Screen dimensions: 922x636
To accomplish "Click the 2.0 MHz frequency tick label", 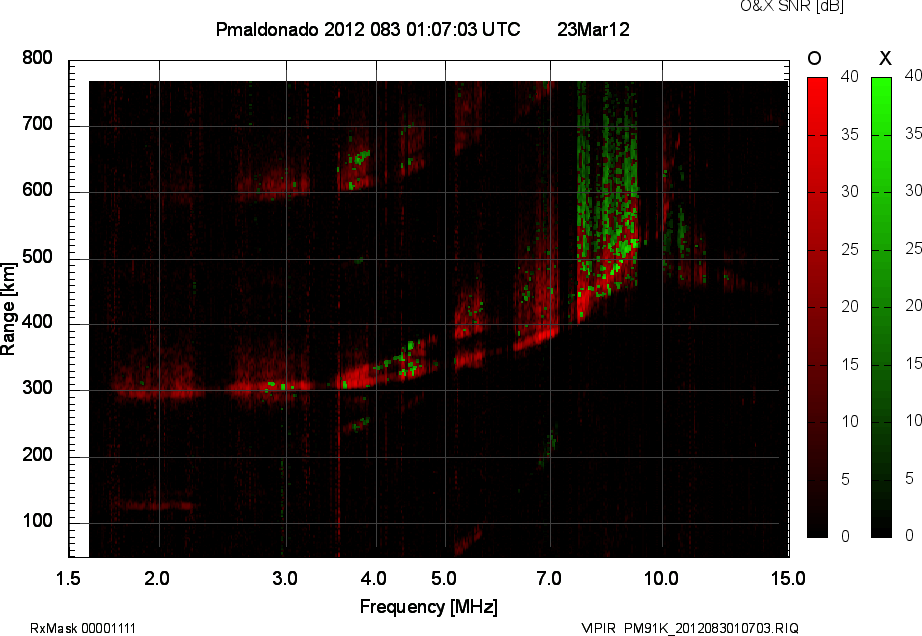I will click(157, 578).
